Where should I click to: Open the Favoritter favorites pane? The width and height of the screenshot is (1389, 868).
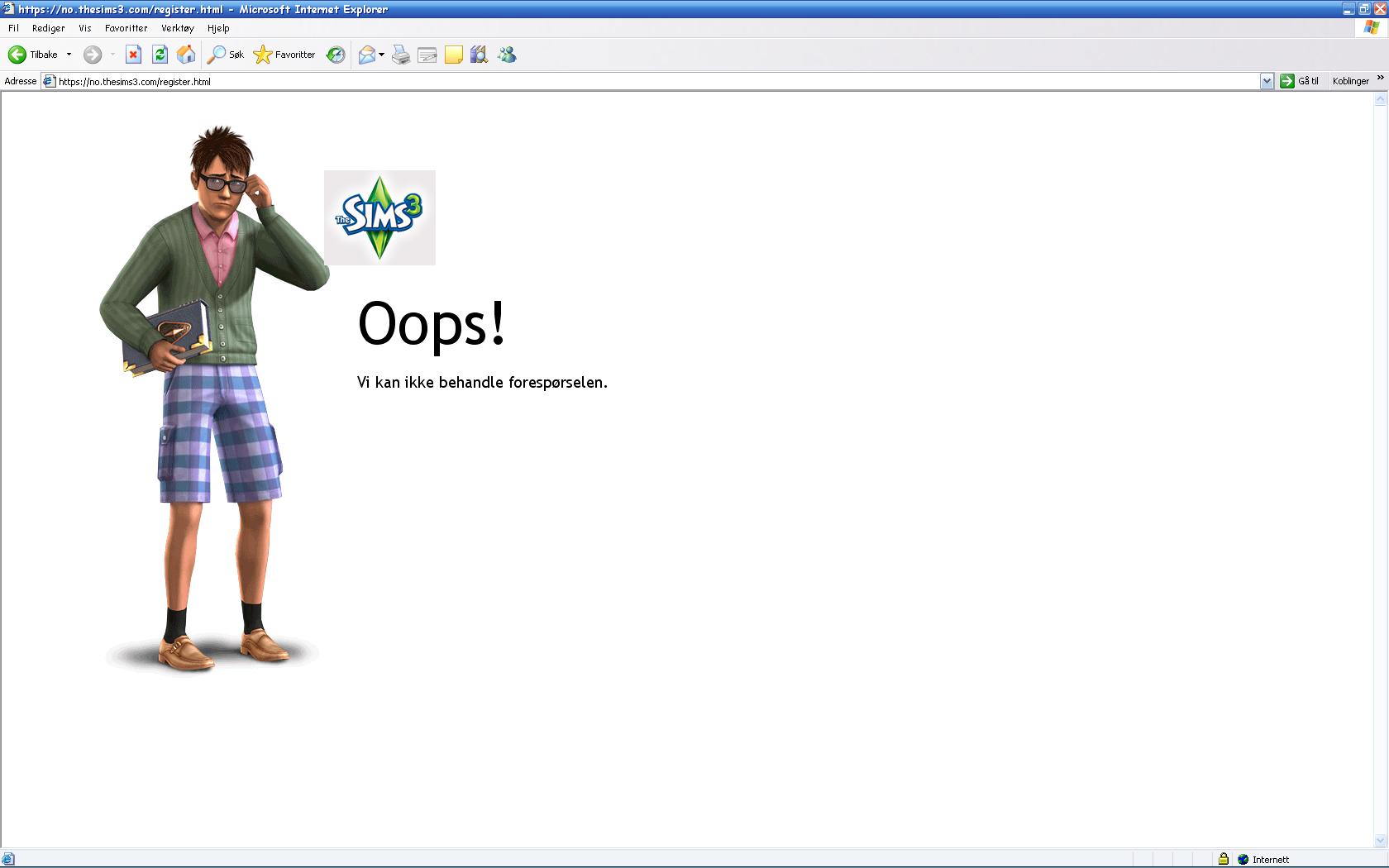pyautogui.click(x=284, y=55)
